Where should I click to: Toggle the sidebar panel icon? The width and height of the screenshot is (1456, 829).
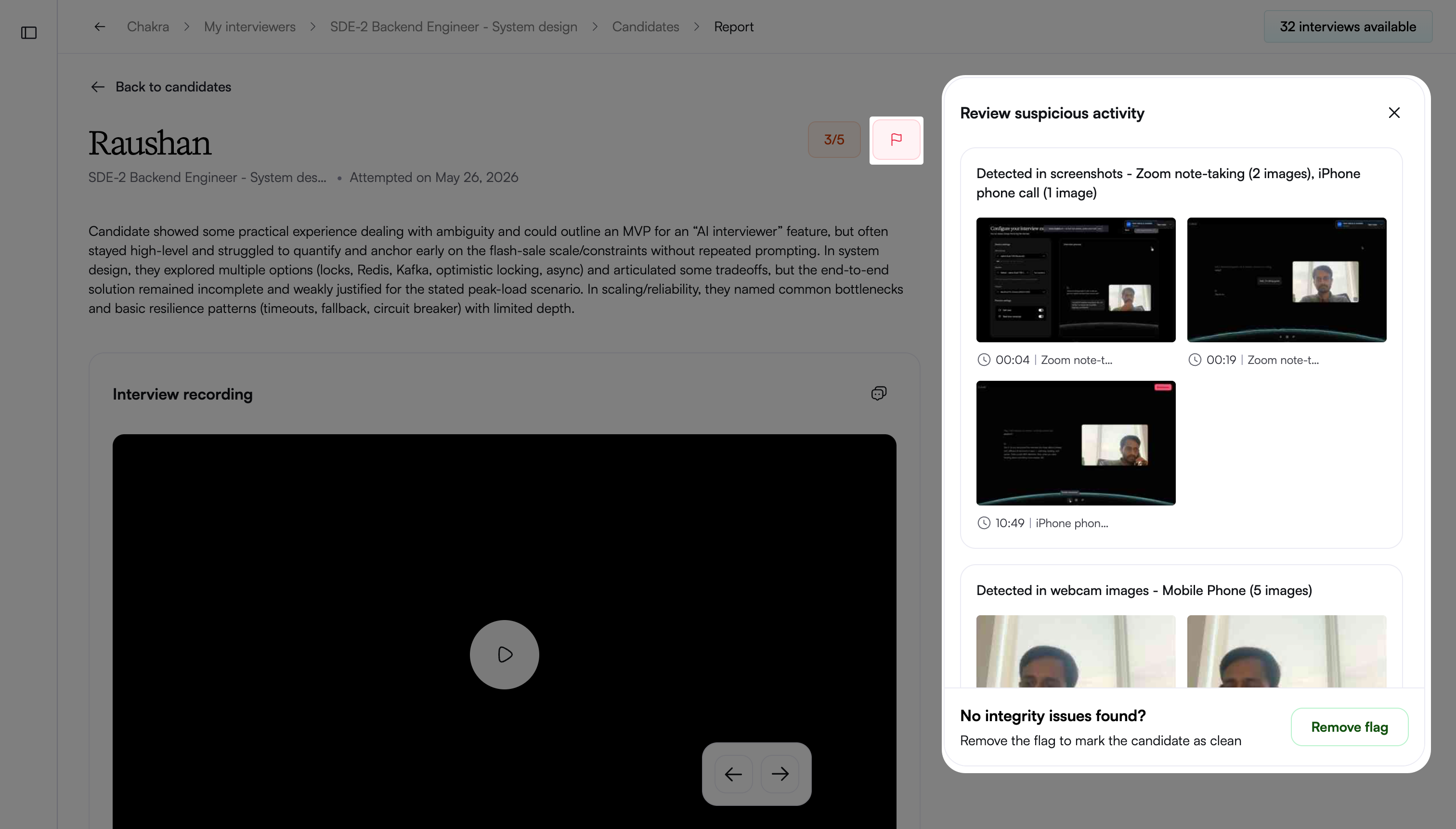28,32
